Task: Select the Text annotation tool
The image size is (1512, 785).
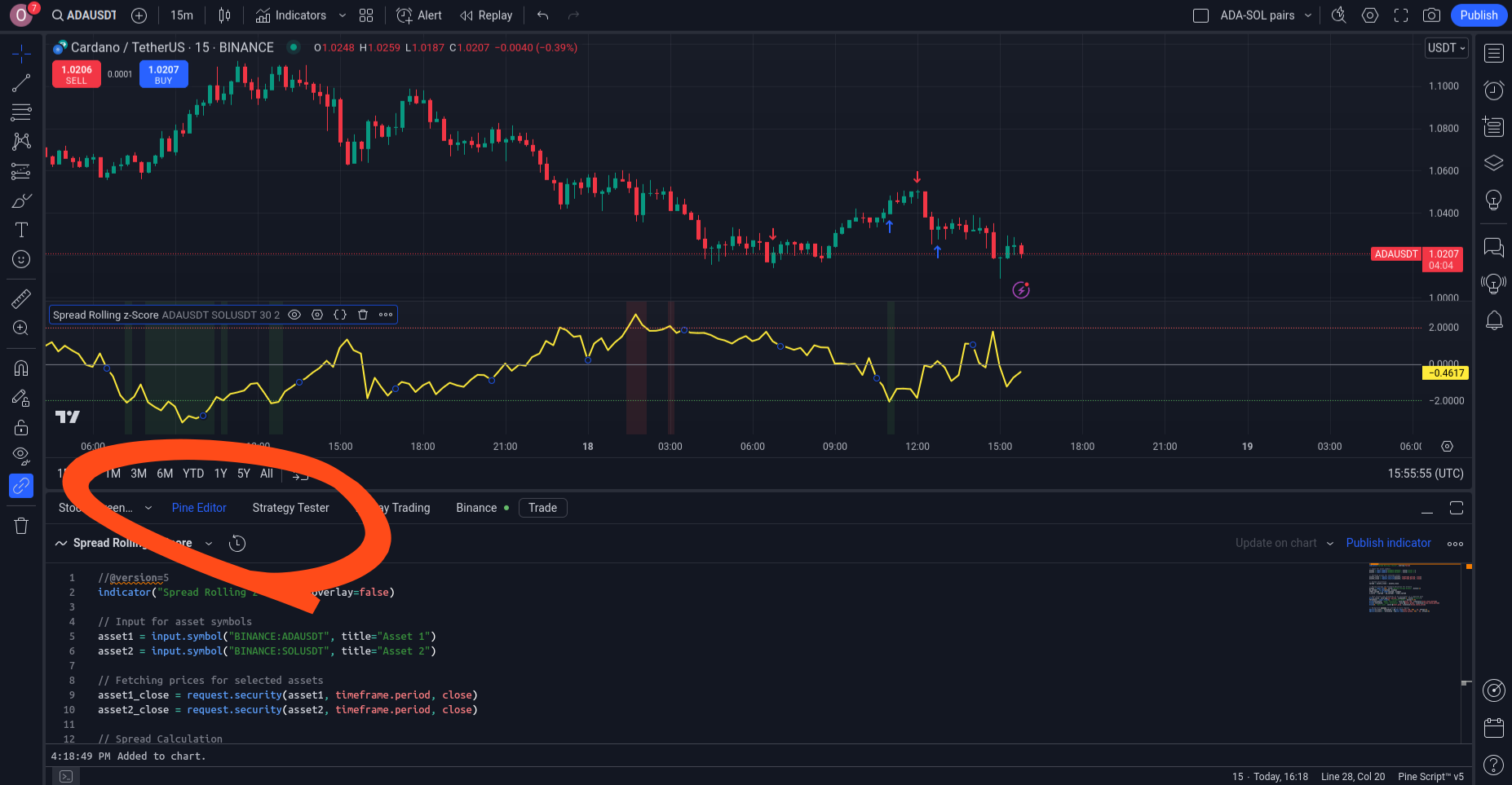Action: click(21, 230)
